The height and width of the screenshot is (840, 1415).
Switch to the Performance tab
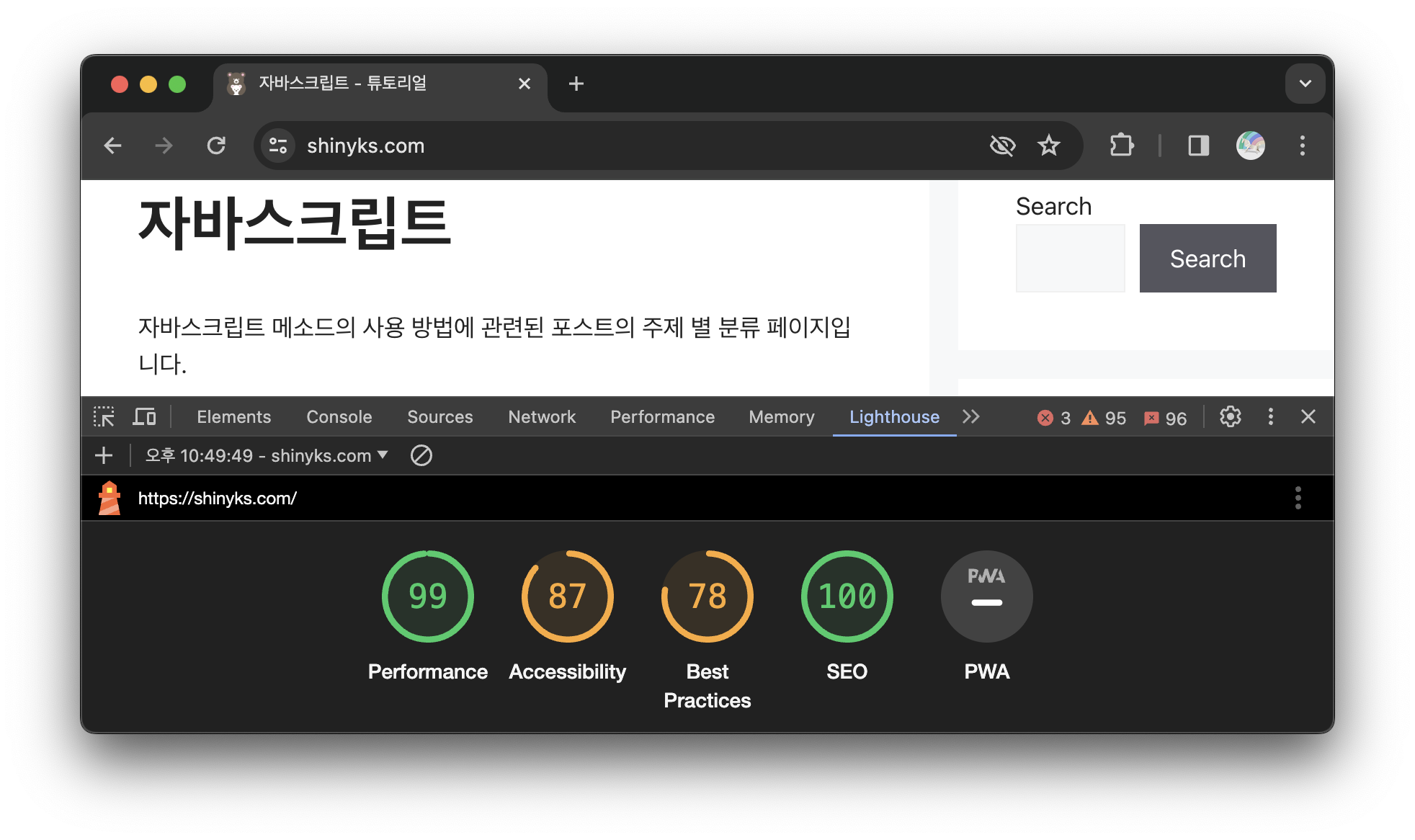pos(663,417)
